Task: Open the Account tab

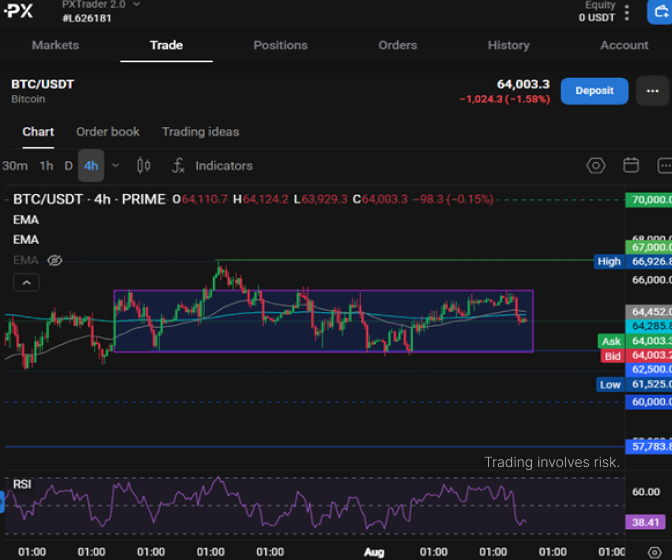Action: 624,45
